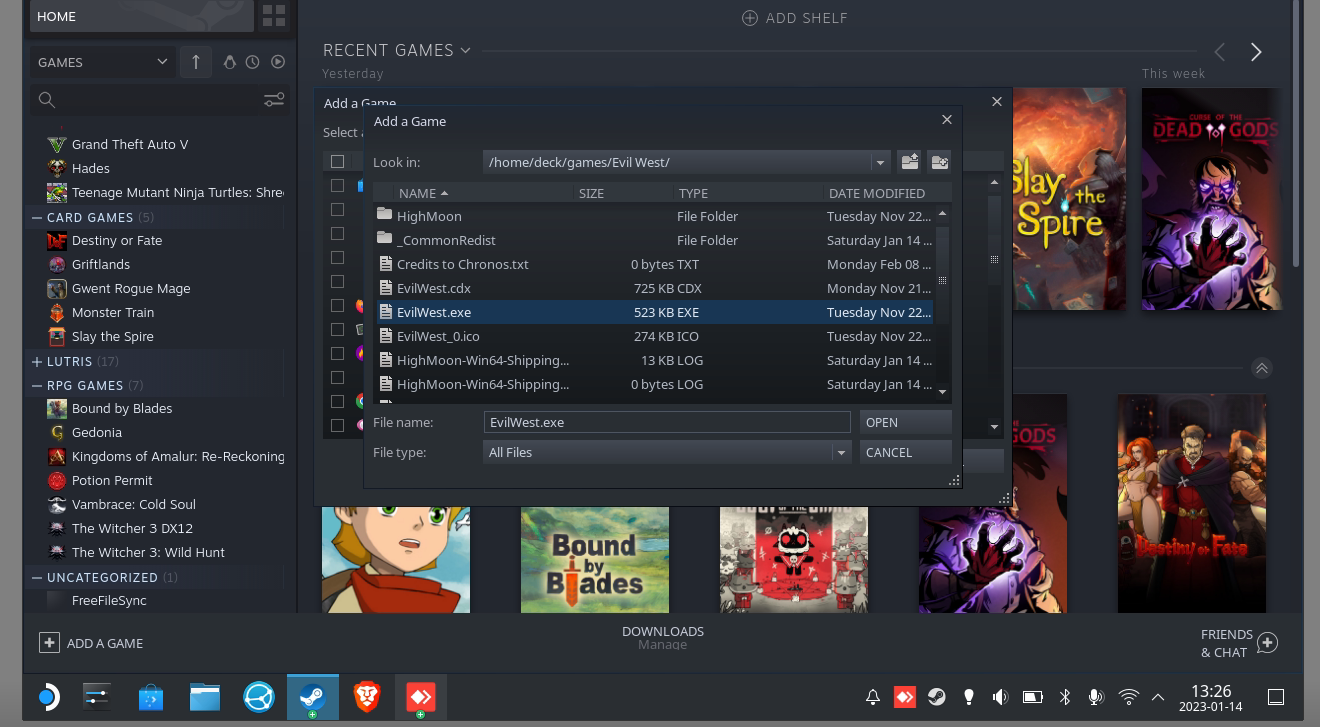1320x727 pixels.
Task: Toggle the Linux penguin filter icon
Action: point(229,62)
